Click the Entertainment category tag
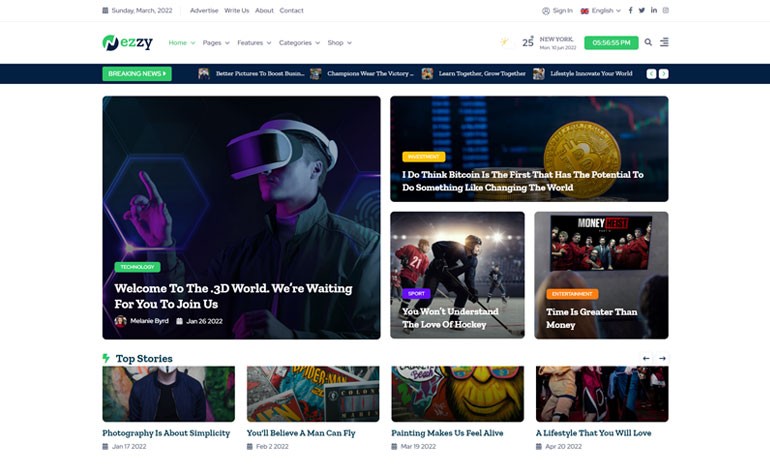Screen dimensions: 770x470 pyautogui.click(x=572, y=294)
